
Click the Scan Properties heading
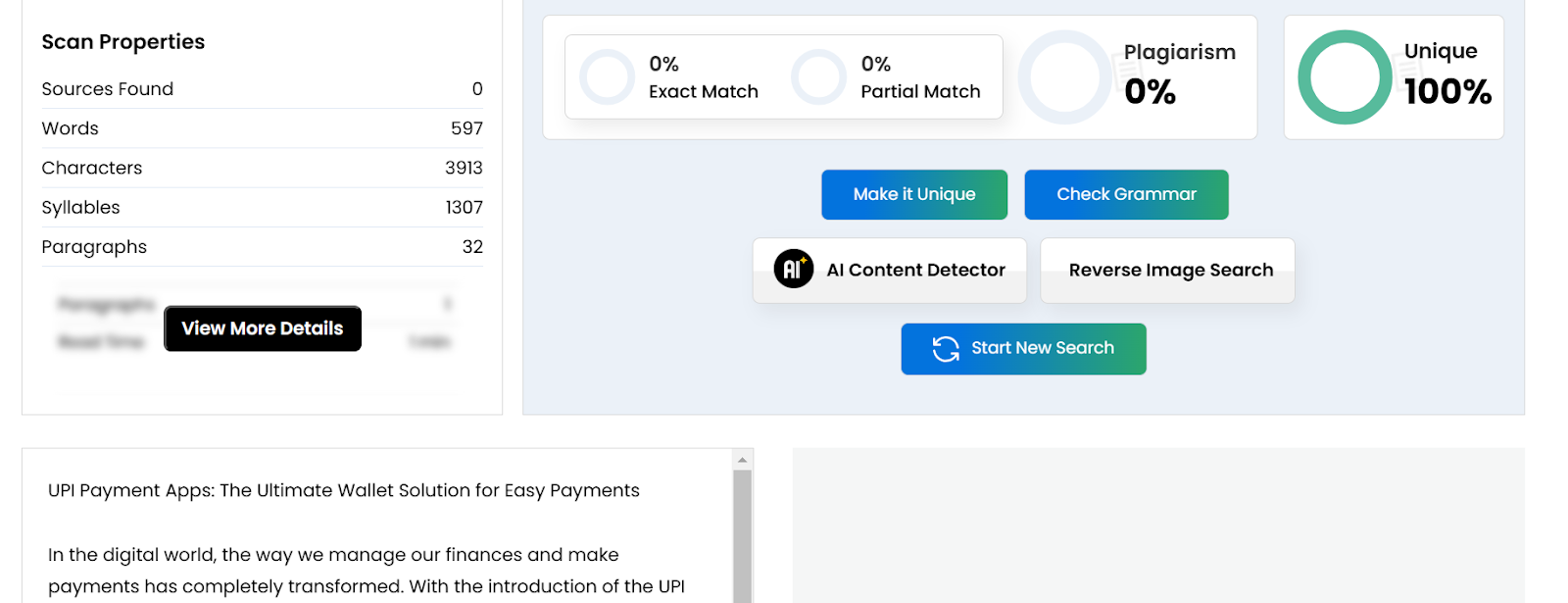[x=123, y=42]
